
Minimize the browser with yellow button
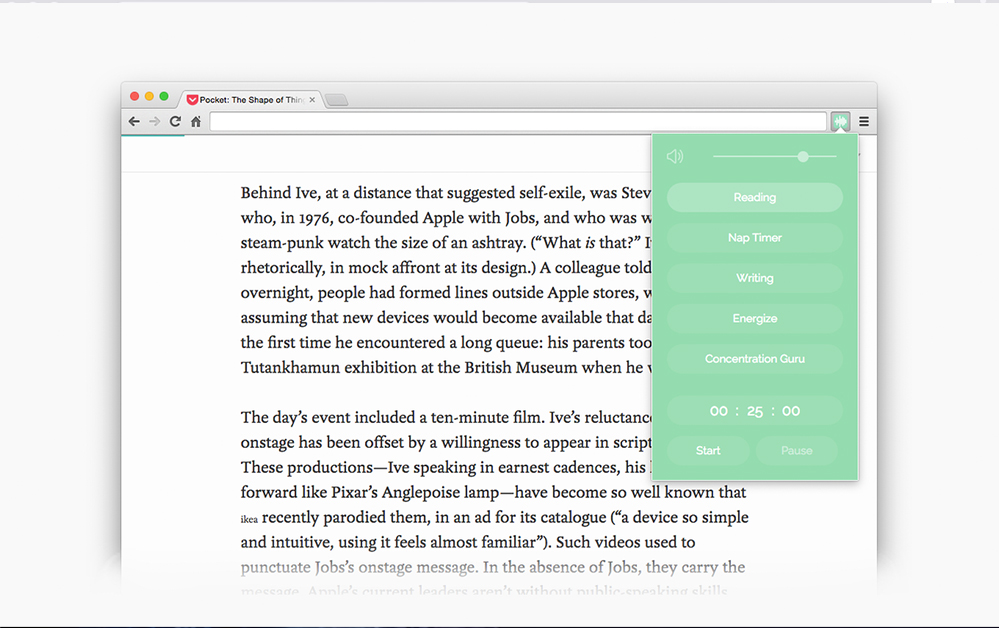tap(149, 96)
